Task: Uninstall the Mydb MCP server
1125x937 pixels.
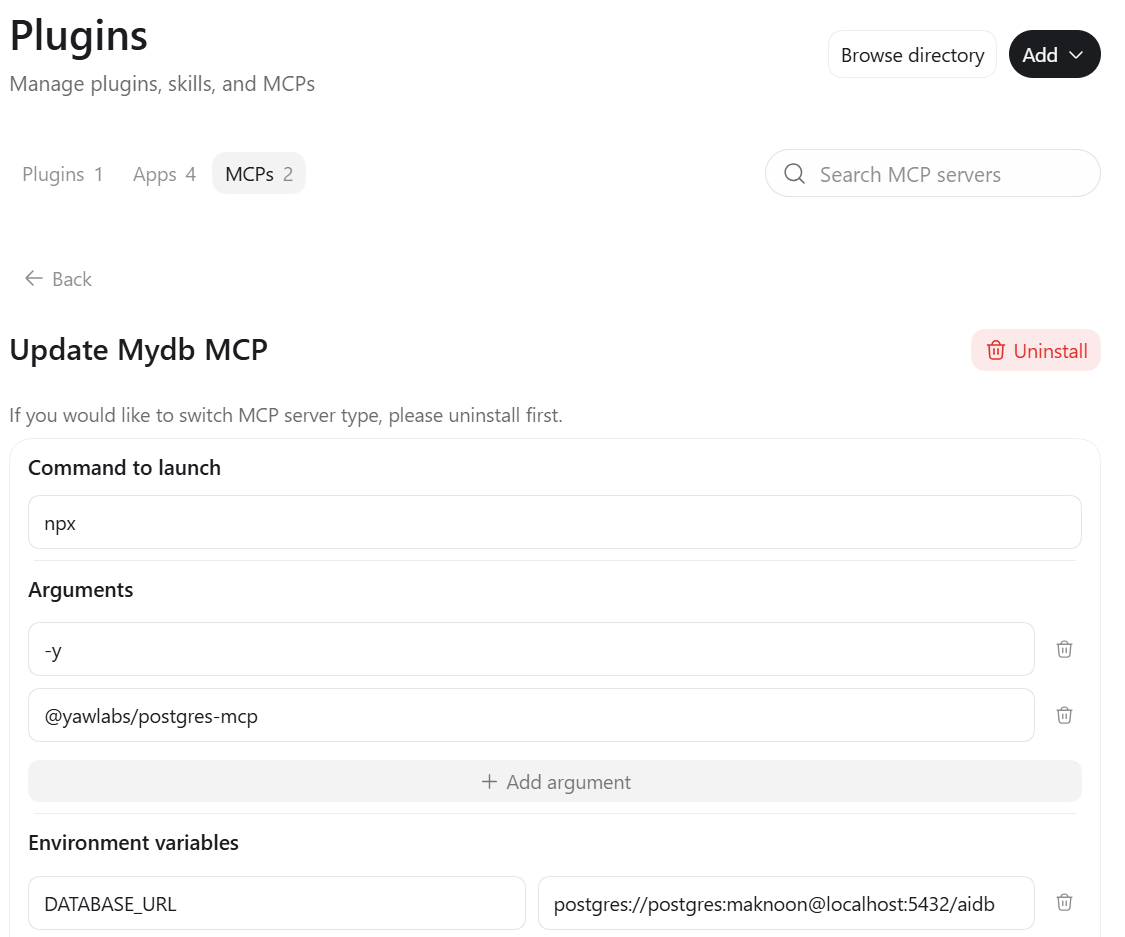Action: (x=1035, y=351)
